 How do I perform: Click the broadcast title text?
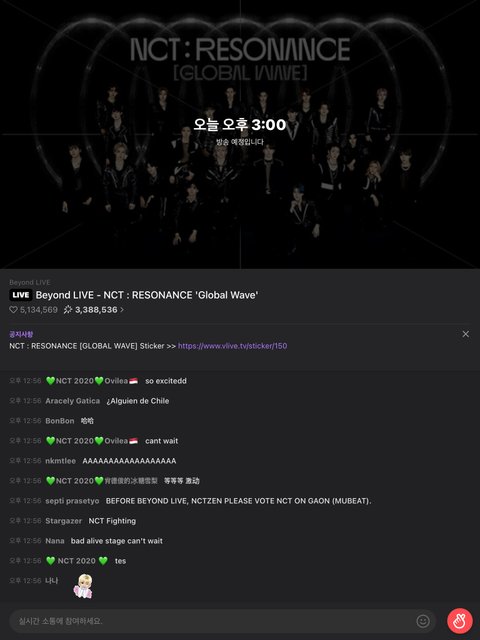coord(147,295)
